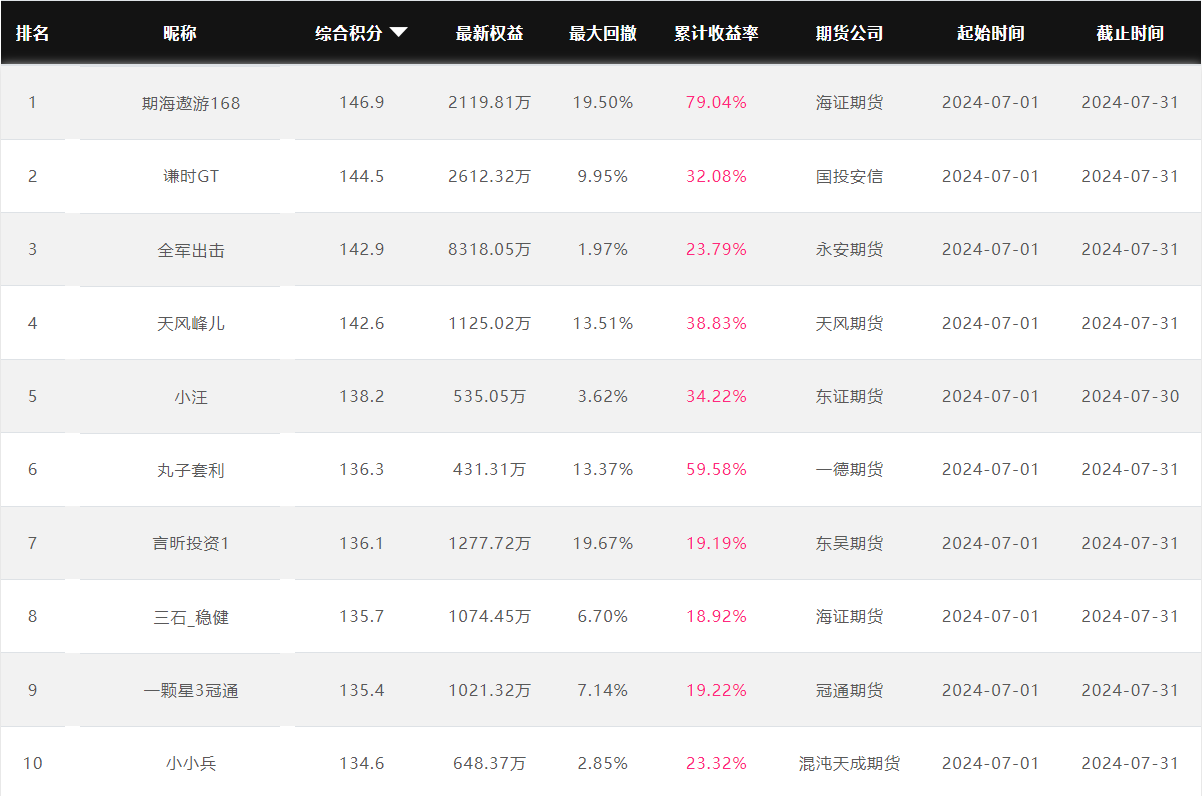Click the 142.9 score cell
This screenshot has height=796, width=1202.
coord(362,249)
